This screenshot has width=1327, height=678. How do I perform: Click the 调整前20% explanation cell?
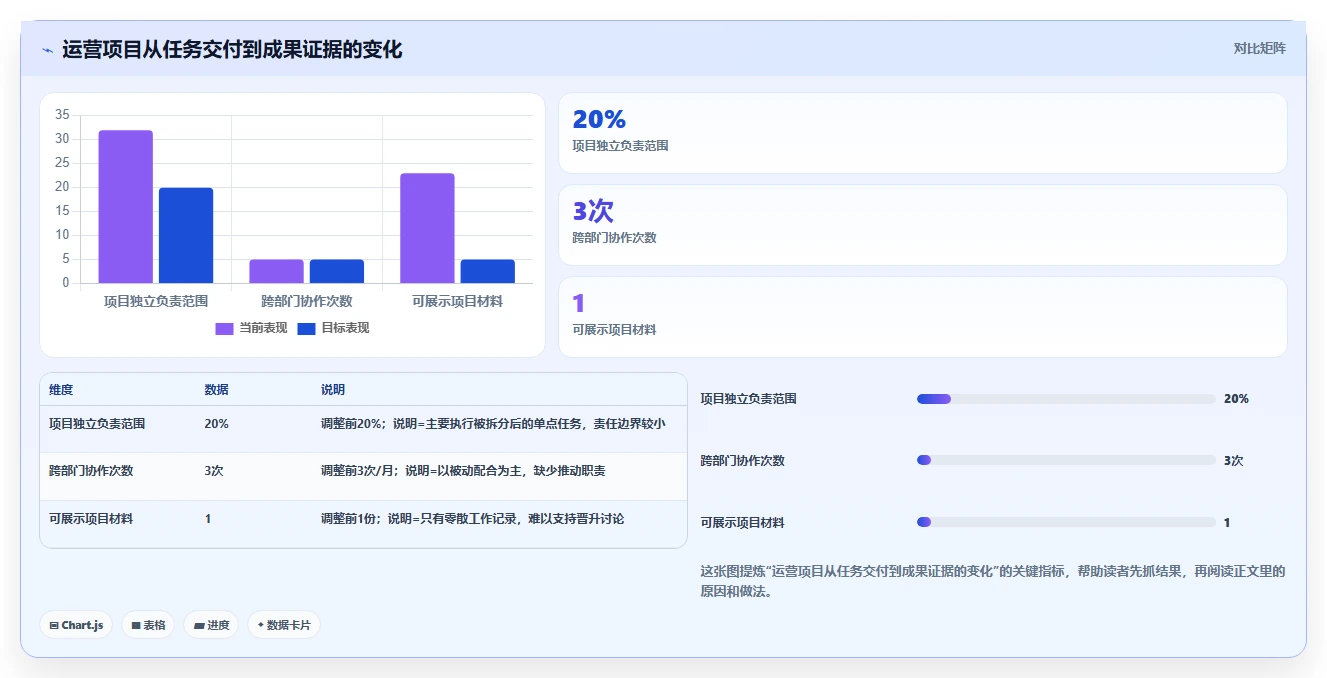[493, 424]
